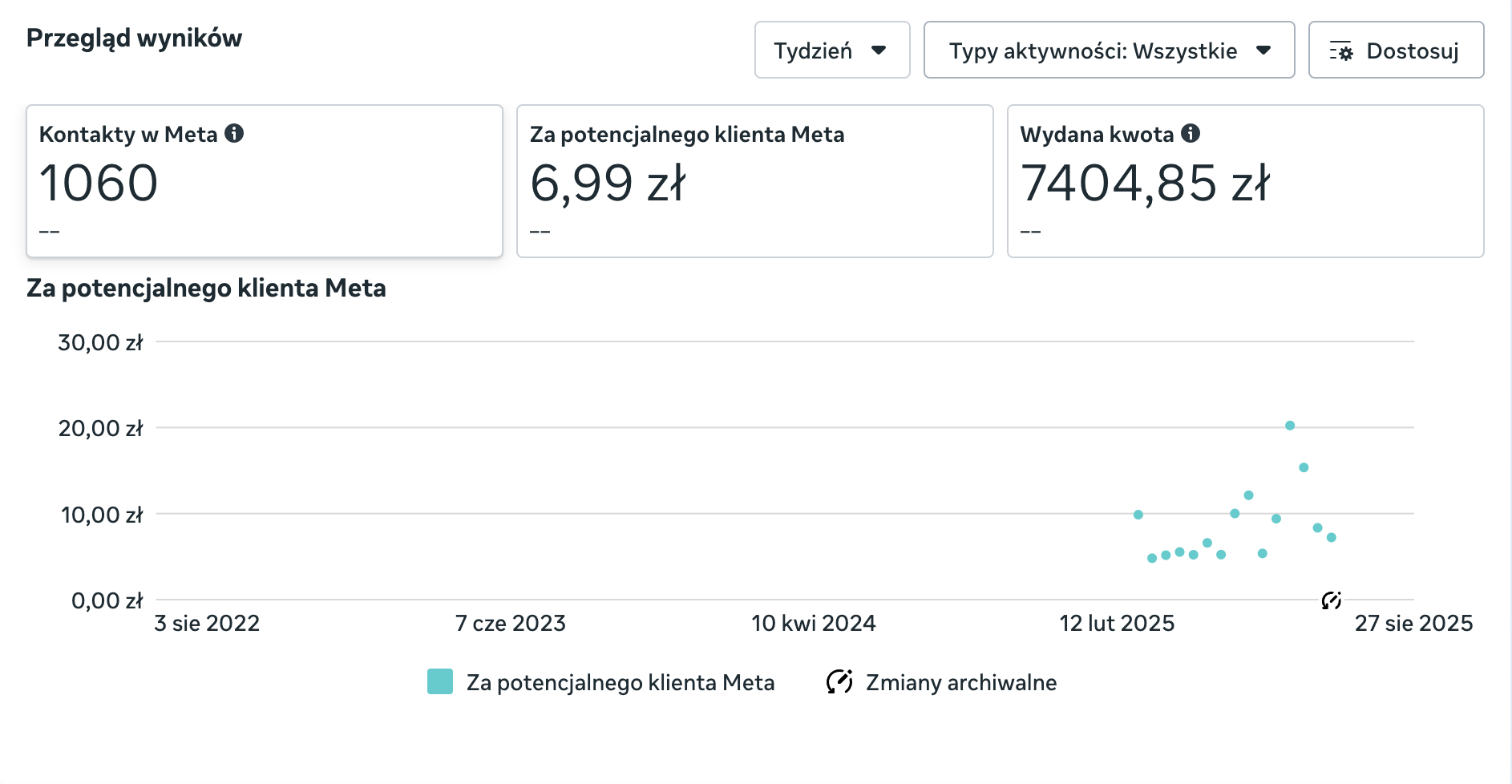This screenshot has height=784, width=1512.
Task: Click the archival change marker on the chart axis
Action: pos(1330,600)
